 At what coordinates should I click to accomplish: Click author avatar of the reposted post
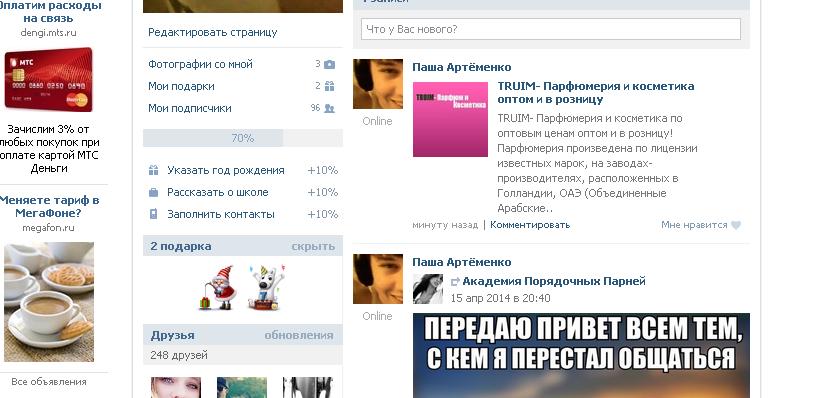(378, 279)
